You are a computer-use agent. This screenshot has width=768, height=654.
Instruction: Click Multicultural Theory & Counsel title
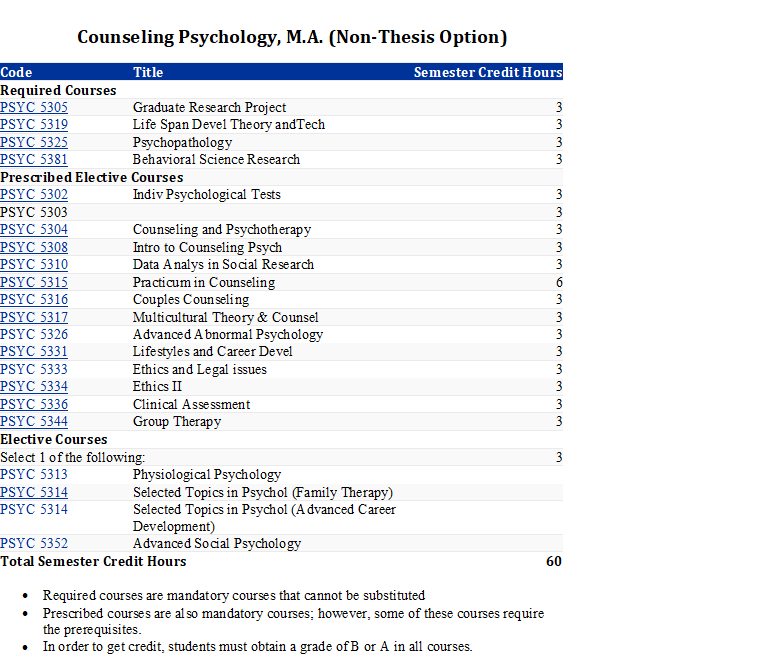point(226,317)
